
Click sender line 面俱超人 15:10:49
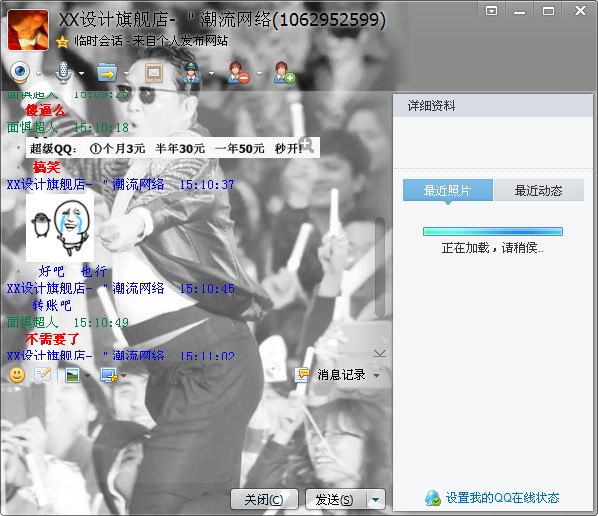[68, 322]
